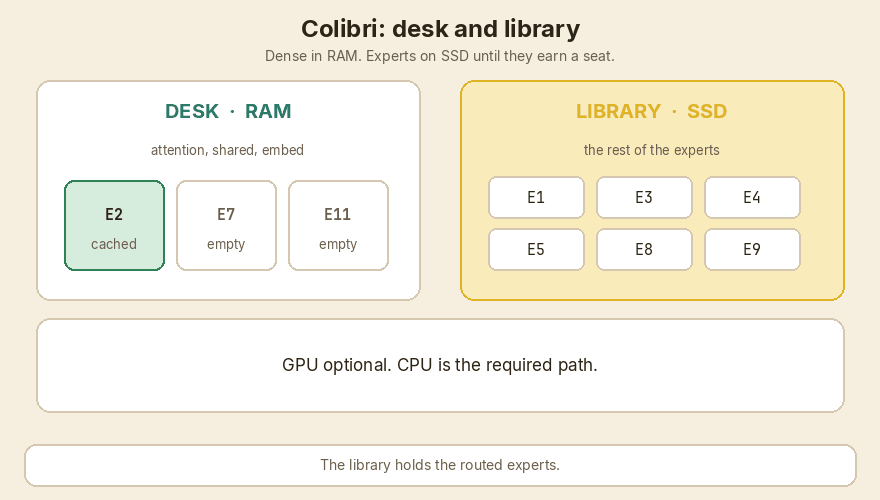Click 'The library holds the routed experts.' caption
880x500 pixels.
[x=440, y=465]
